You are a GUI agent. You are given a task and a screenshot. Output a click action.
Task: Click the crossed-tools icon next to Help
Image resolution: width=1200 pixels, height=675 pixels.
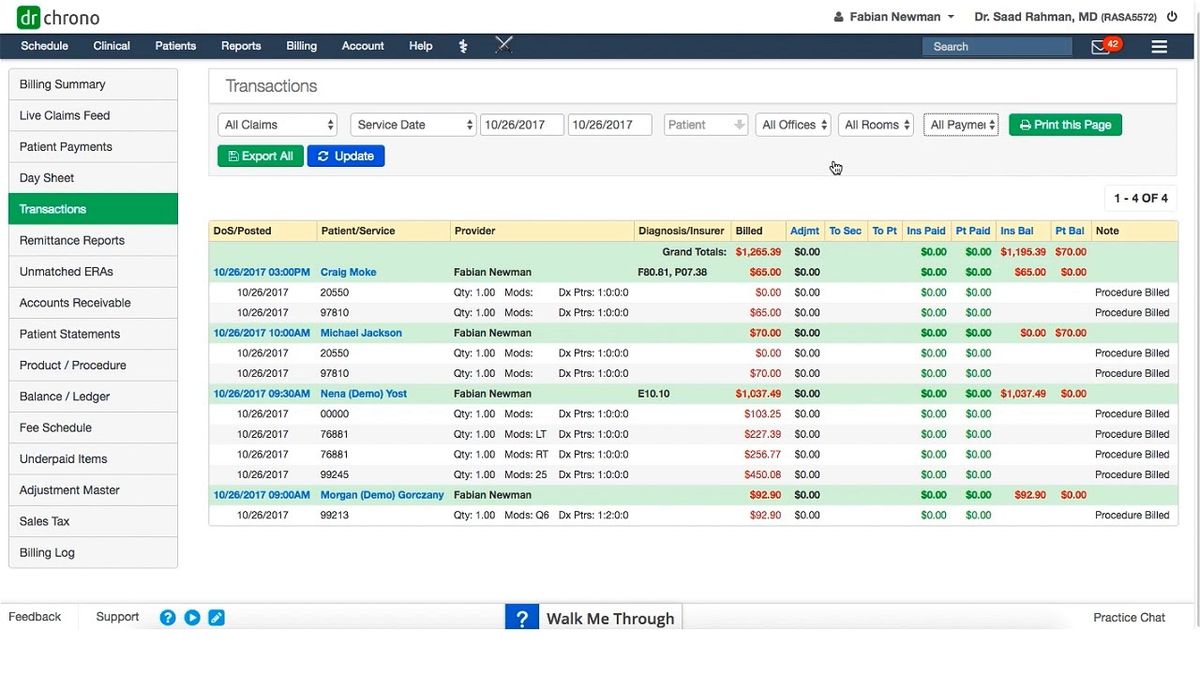(503, 45)
